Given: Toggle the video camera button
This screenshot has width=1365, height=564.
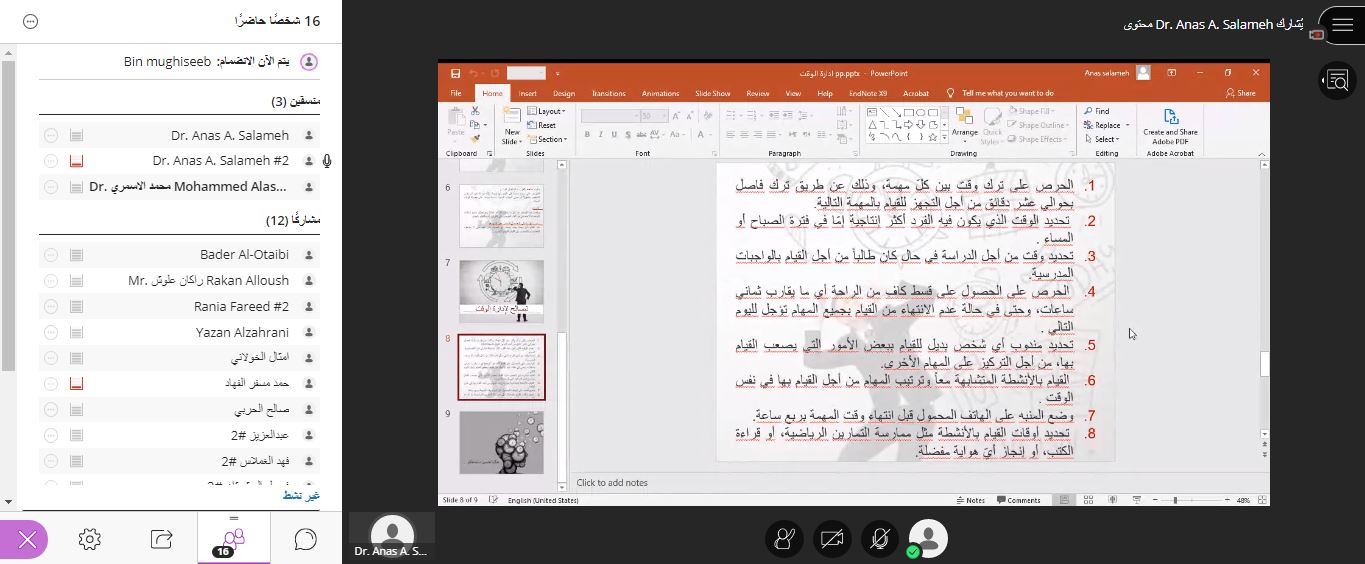Looking at the screenshot, I should pos(832,539).
